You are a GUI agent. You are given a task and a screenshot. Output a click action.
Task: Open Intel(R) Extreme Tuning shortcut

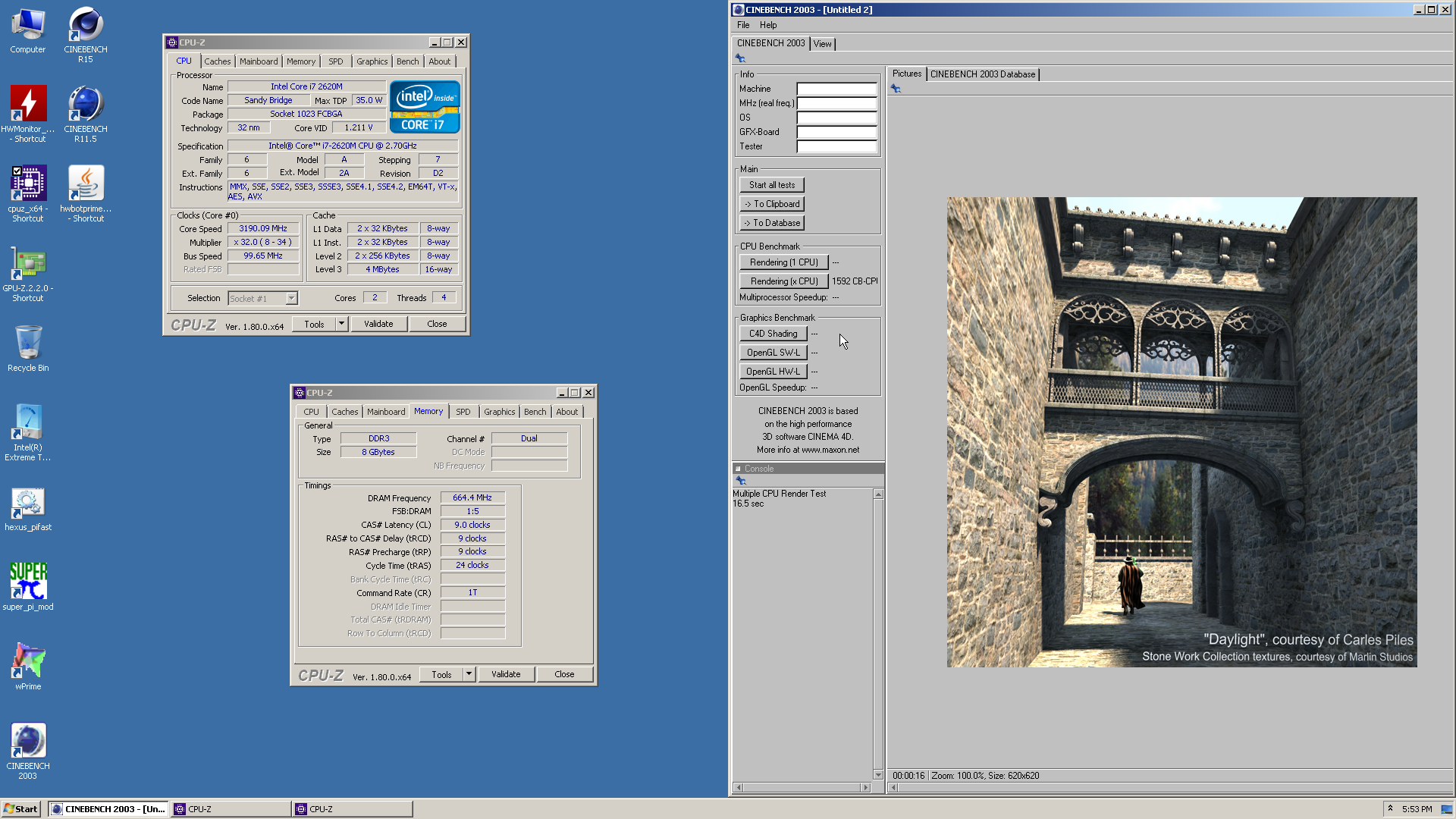pos(28,432)
